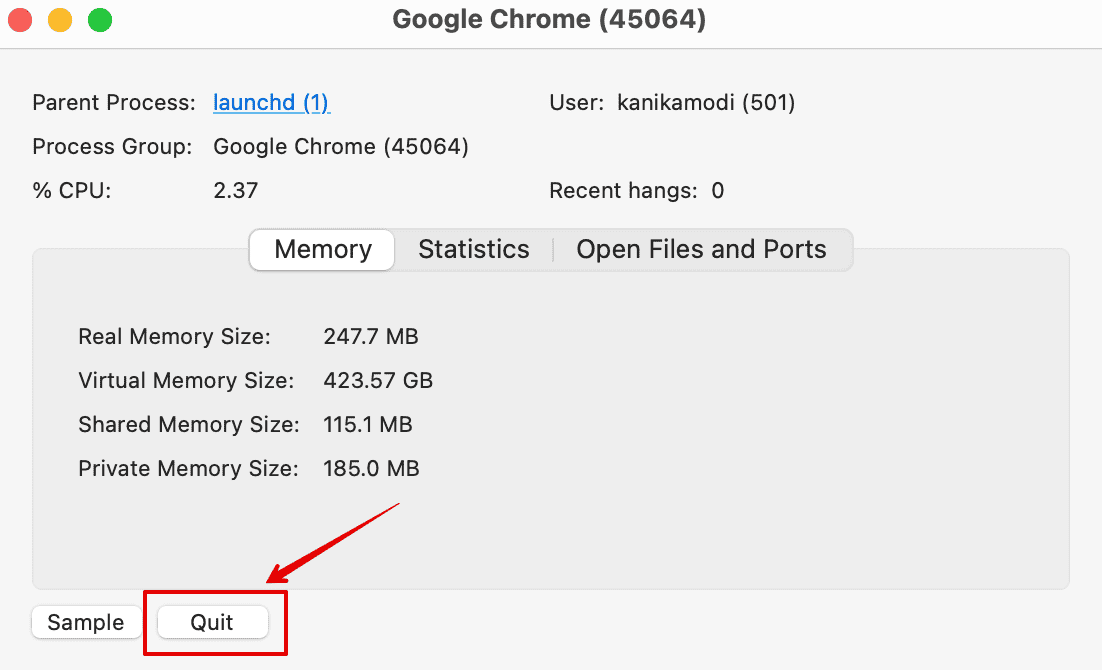Screen dimensions: 1102x670
Task: Click the Google Chrome (45064) window title
Action: (x=549, y=20)
